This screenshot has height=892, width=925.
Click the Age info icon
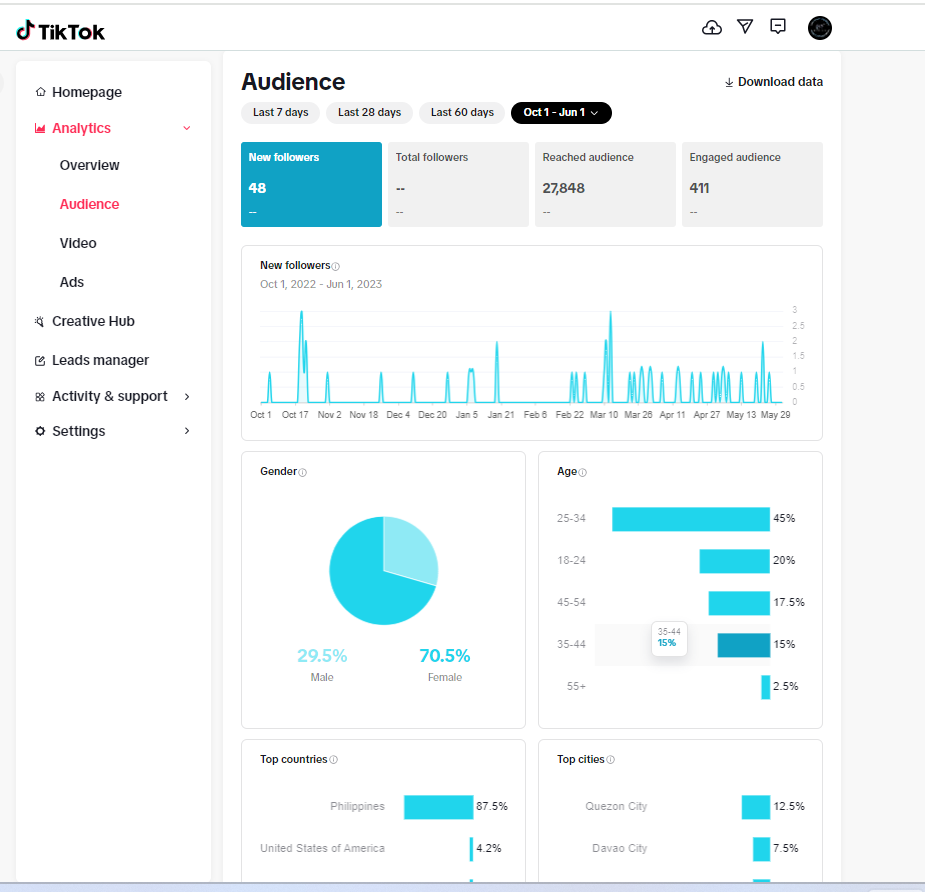(583, 473)
